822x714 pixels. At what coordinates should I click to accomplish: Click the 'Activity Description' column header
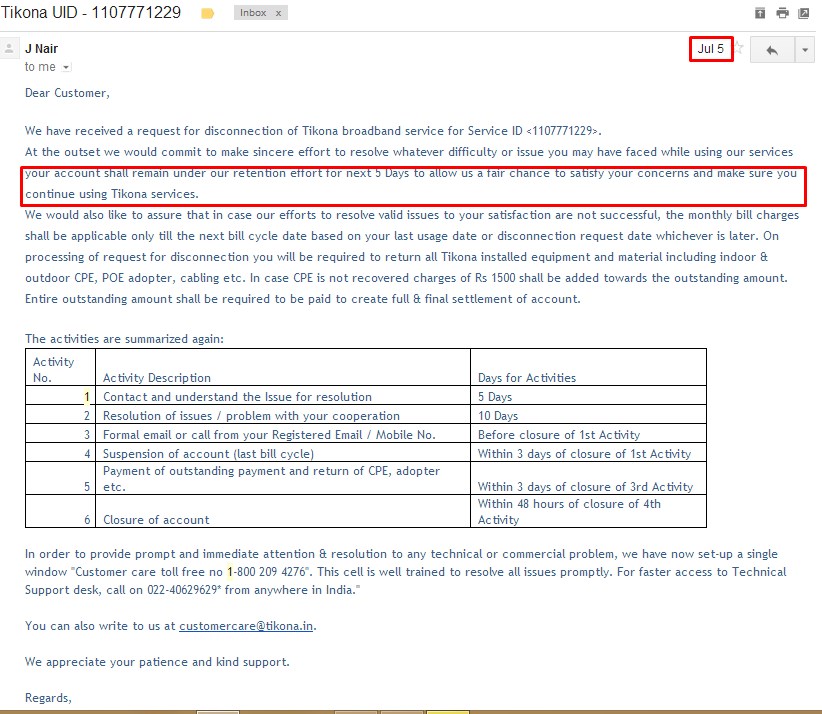coord(283,368)
